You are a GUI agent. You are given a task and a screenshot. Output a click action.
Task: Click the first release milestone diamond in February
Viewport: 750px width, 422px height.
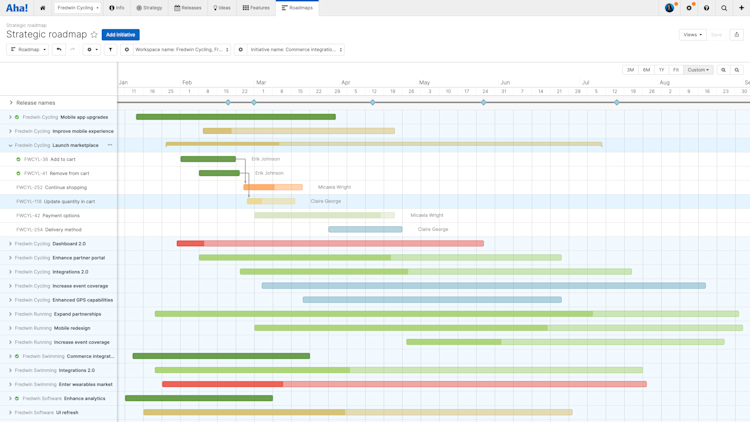(228, 102)
